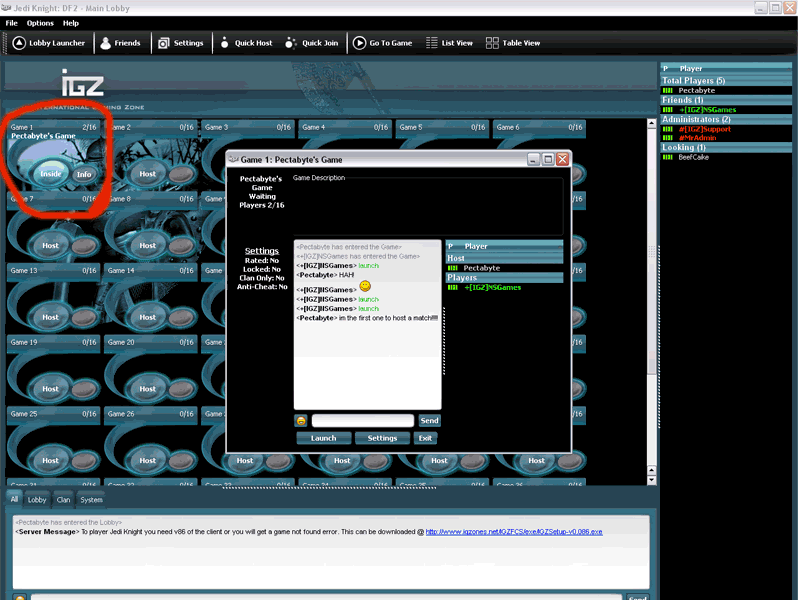Click the Game 4 table header

click(x=344, y=128)
